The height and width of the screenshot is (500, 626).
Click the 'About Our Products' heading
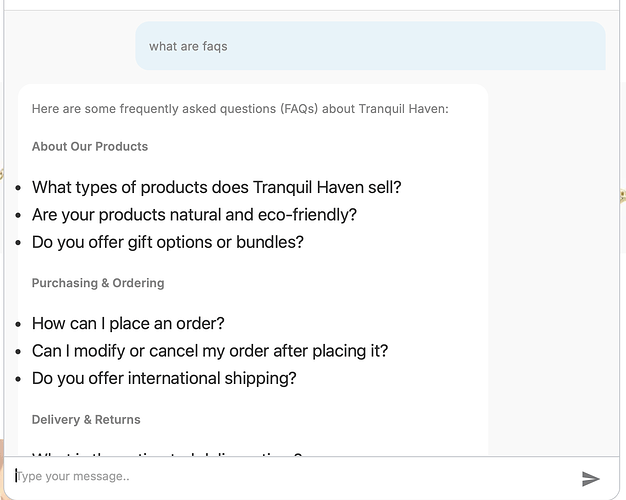coord(90,147)
